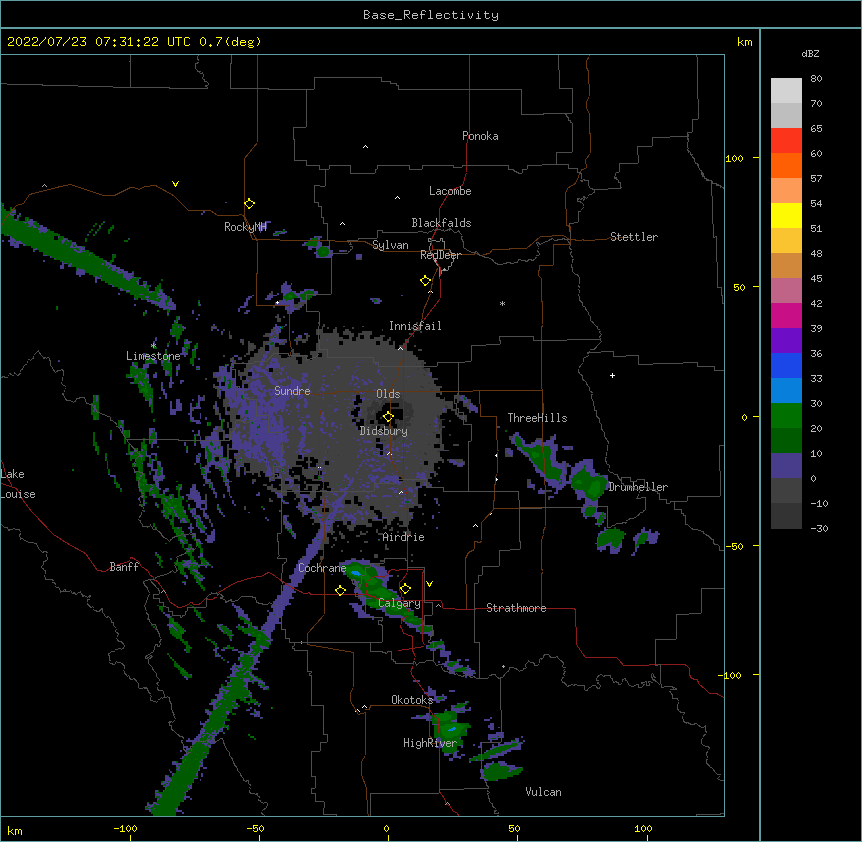Click the Innisfail town label

pyautogui.click(x=415, y=326)
